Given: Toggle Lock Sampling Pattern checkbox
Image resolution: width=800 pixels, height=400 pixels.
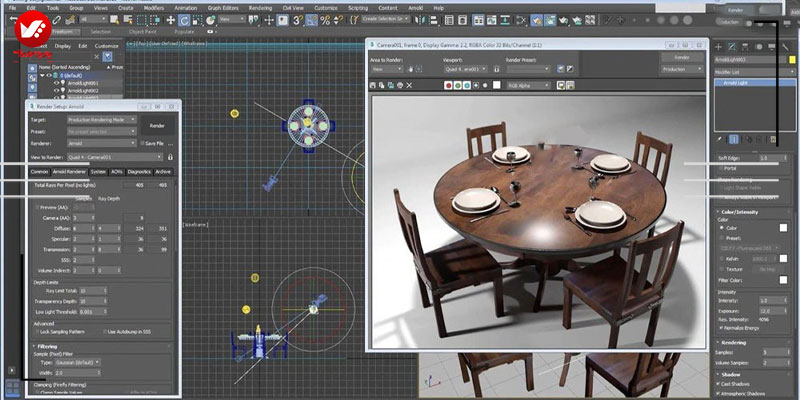Looking at the screenshot, I should tap(37, 332).
